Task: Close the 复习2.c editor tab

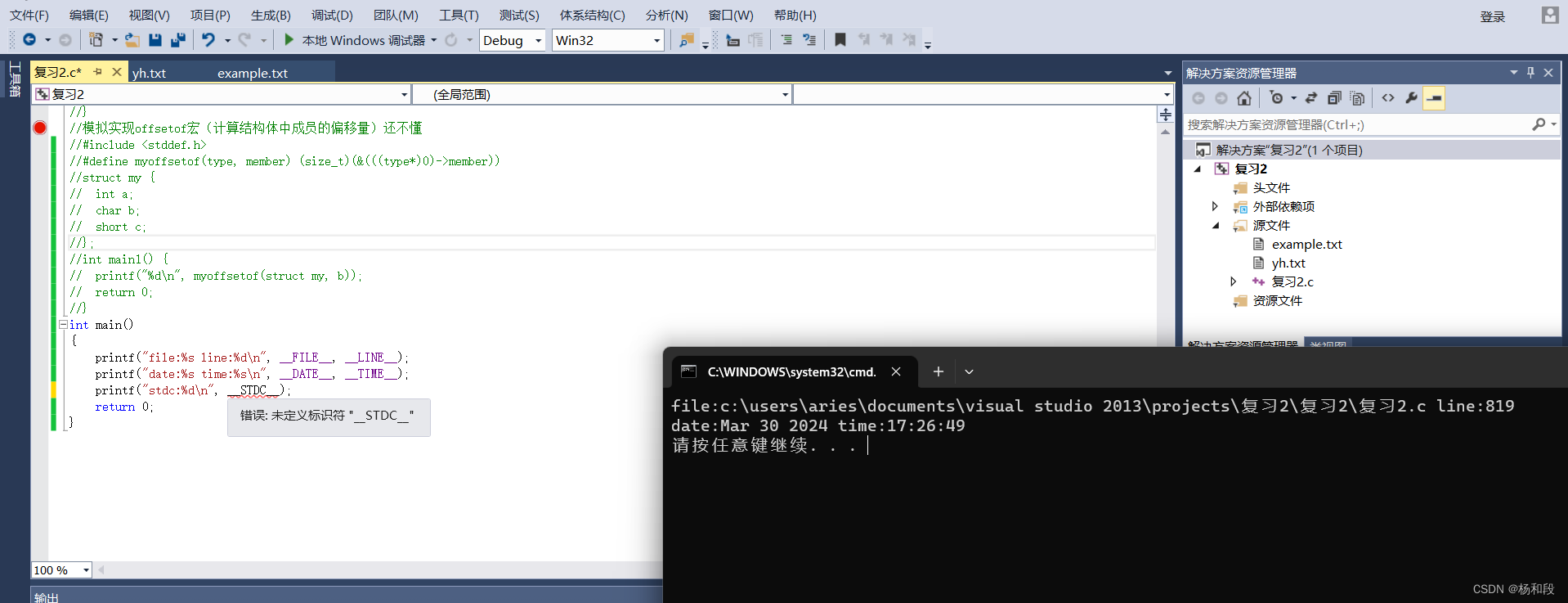Action: click(117, 72)
